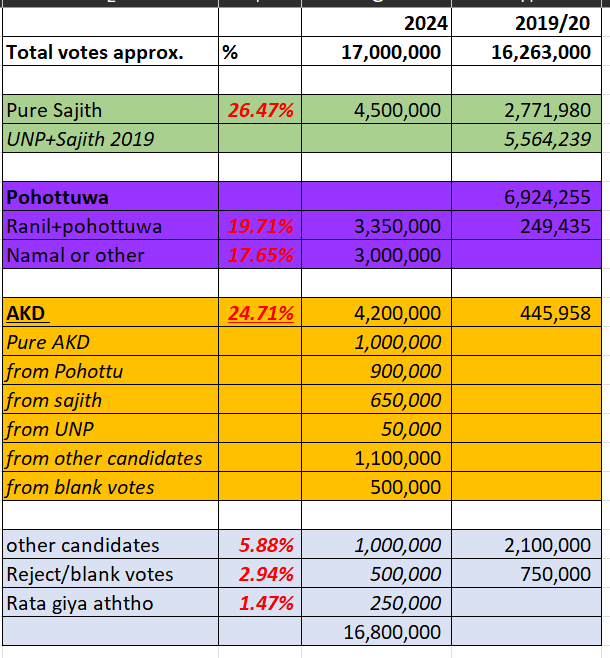Click the Pure Sajith label cell

pyautogui.click(x=110, y=110)
